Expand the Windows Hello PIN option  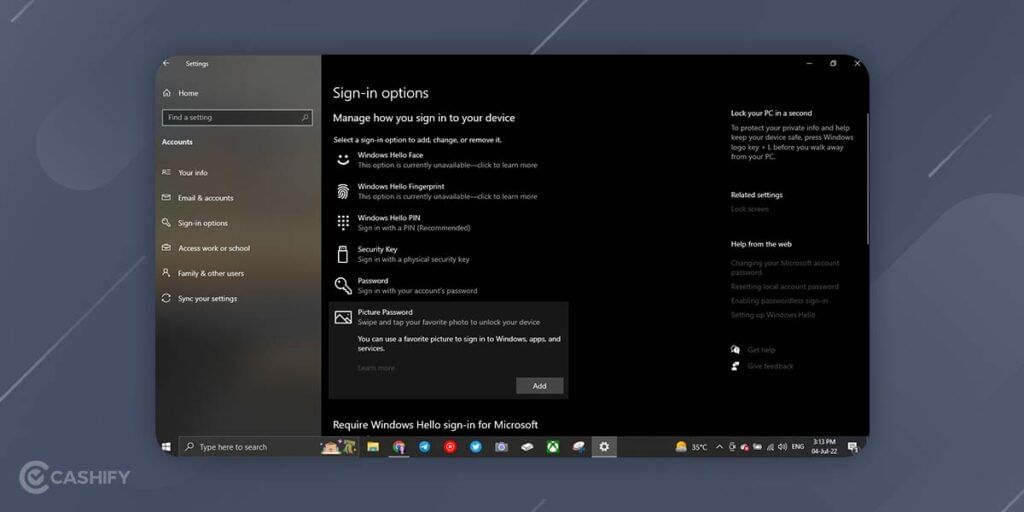click(449, 223)
